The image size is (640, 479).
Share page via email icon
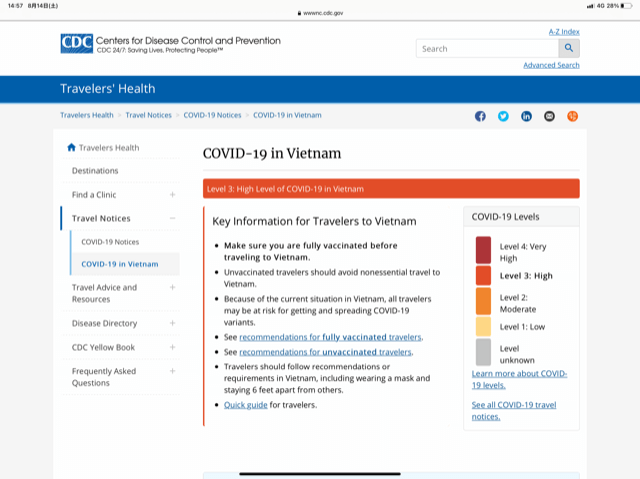pos(549,116)
